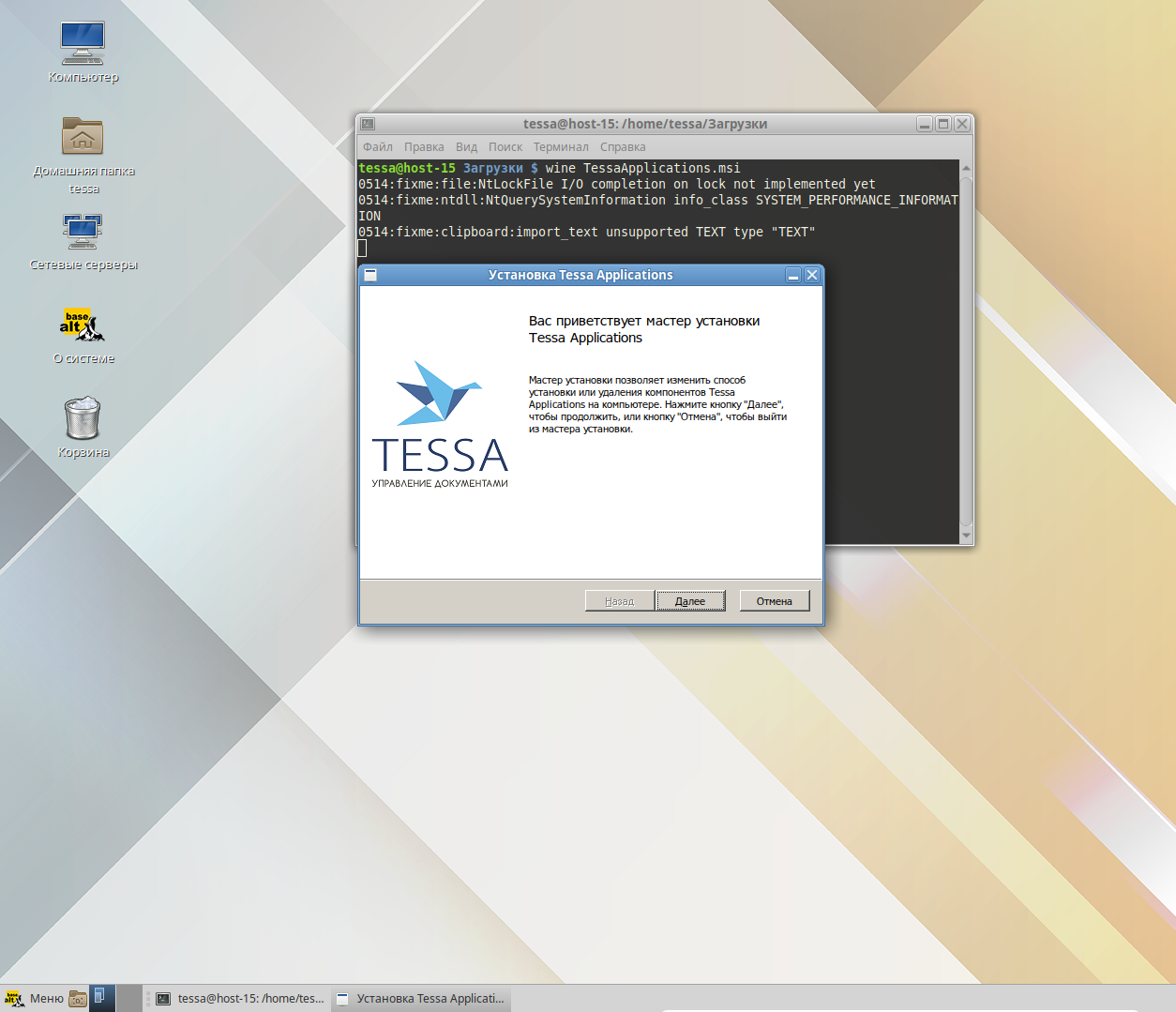
Task: Close the Tessa installer window
Action: tap(812, 275)
